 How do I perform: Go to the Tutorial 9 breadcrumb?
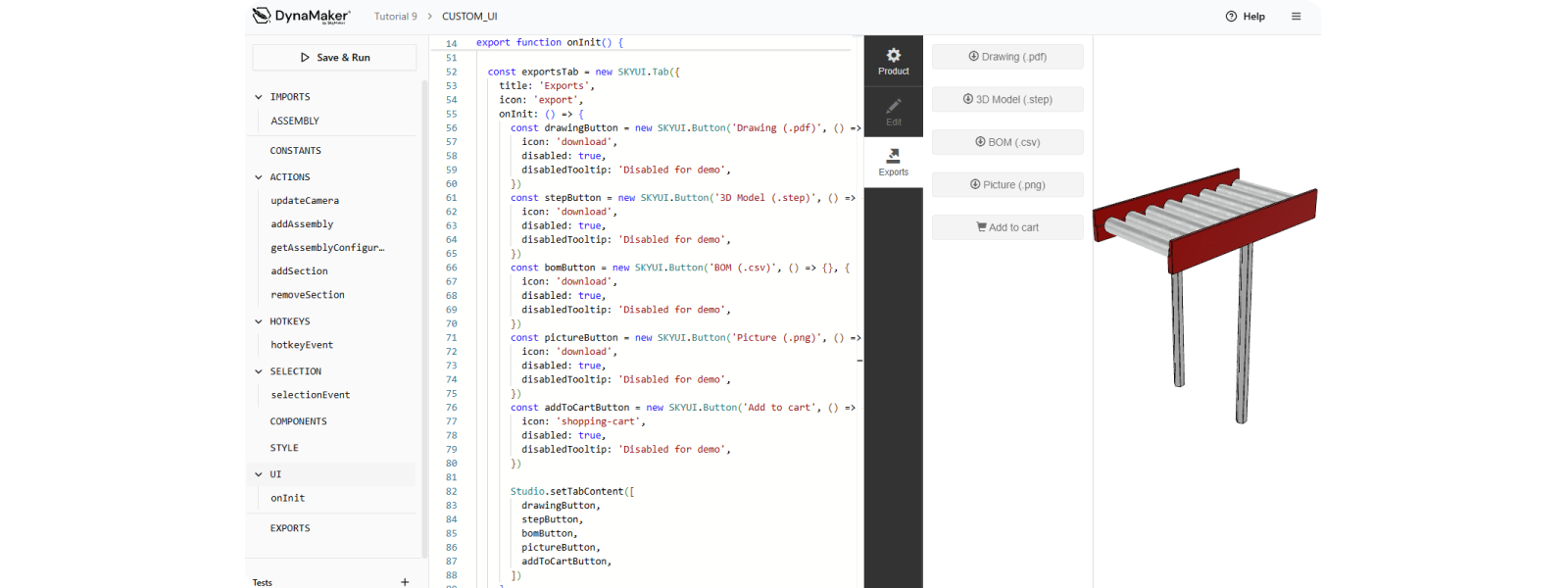[x=395, y=17]
